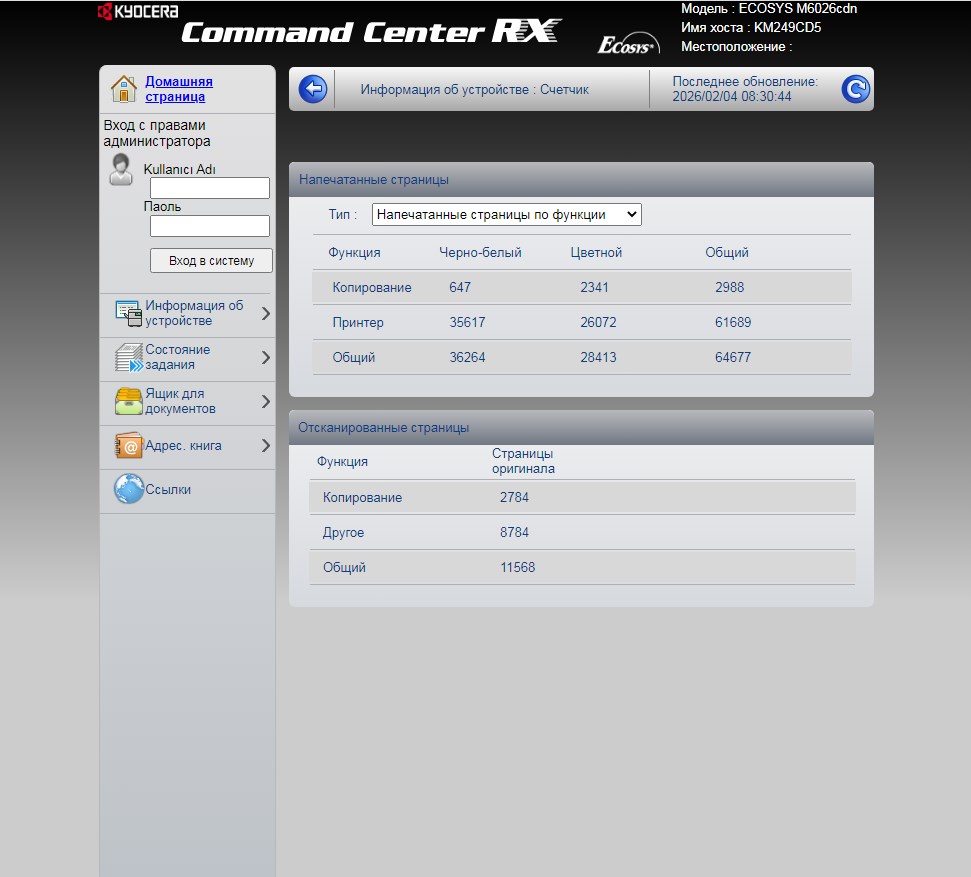971x877 pixels.
Task: Click the job status icon
Action: 129,357
